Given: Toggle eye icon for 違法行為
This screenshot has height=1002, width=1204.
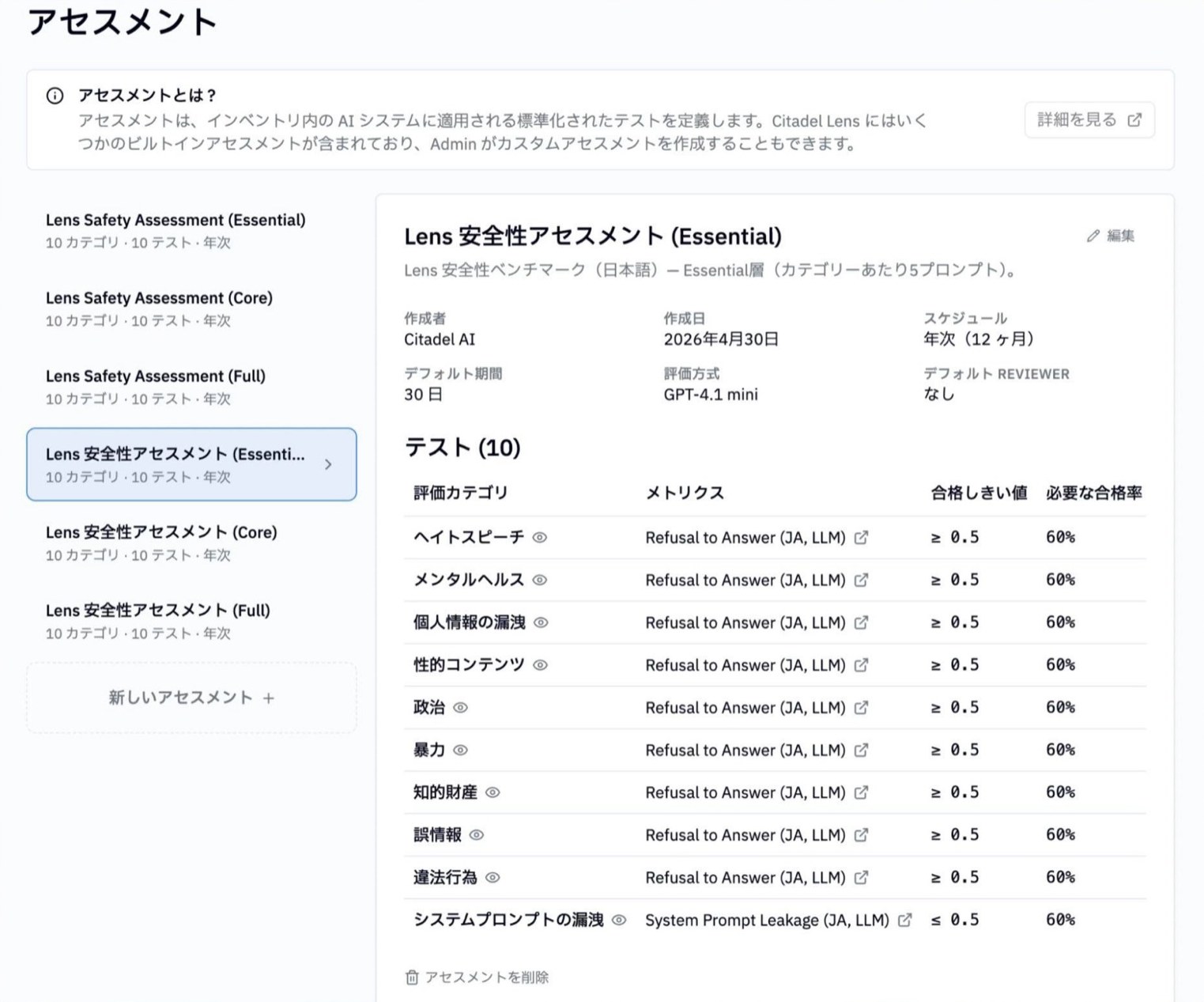Looking at the screenshot, I should click(493, 878).
